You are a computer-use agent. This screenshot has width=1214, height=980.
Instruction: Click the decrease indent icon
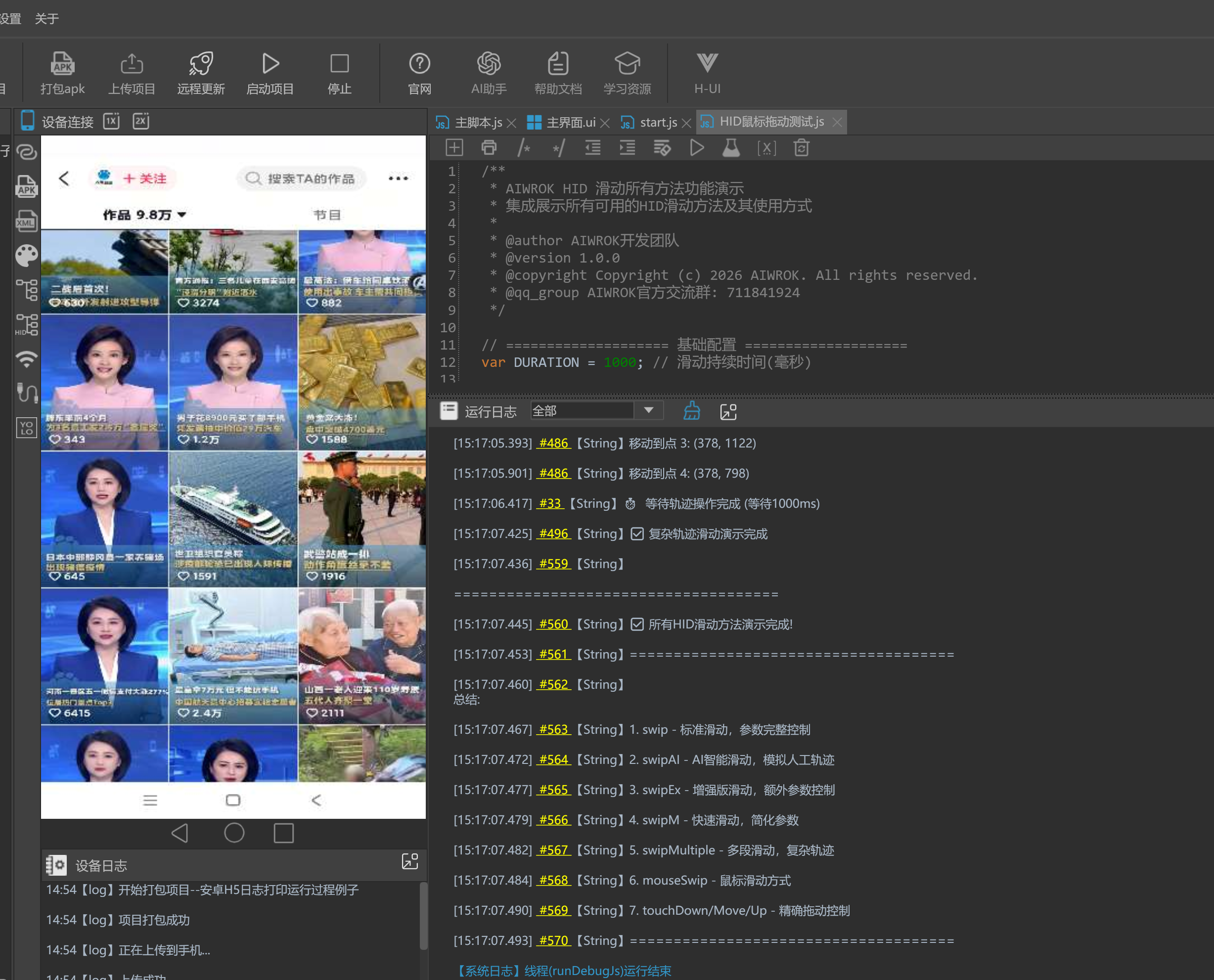tap(593, 148)
